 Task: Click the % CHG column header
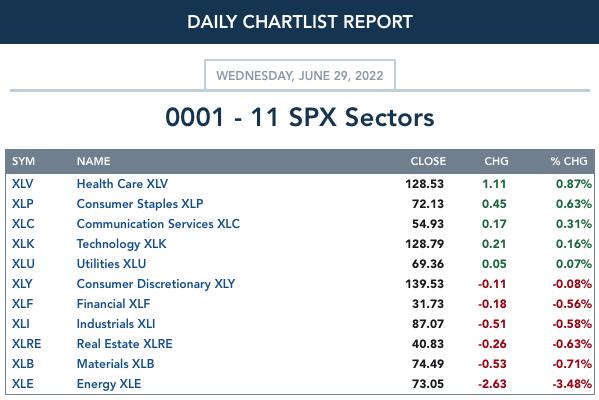pyautogui.click(x=569, y=161)
